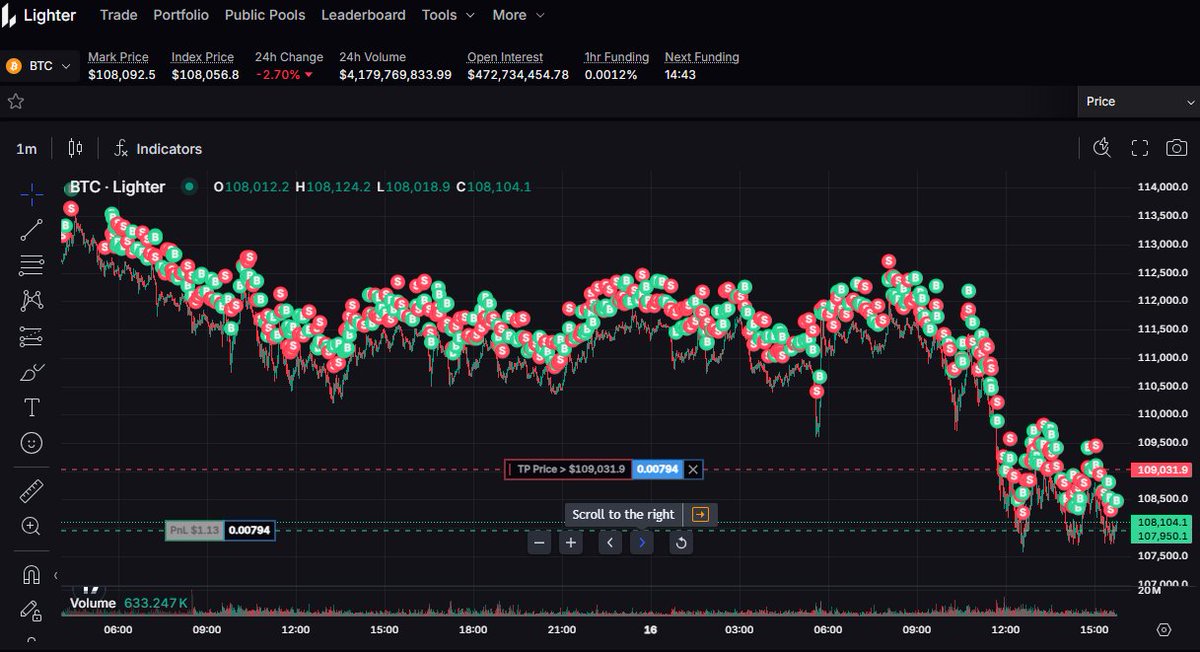Viewport: 1200px width, 652px height.
Task: Click the 24h Volume label
Action: point(372,57)
